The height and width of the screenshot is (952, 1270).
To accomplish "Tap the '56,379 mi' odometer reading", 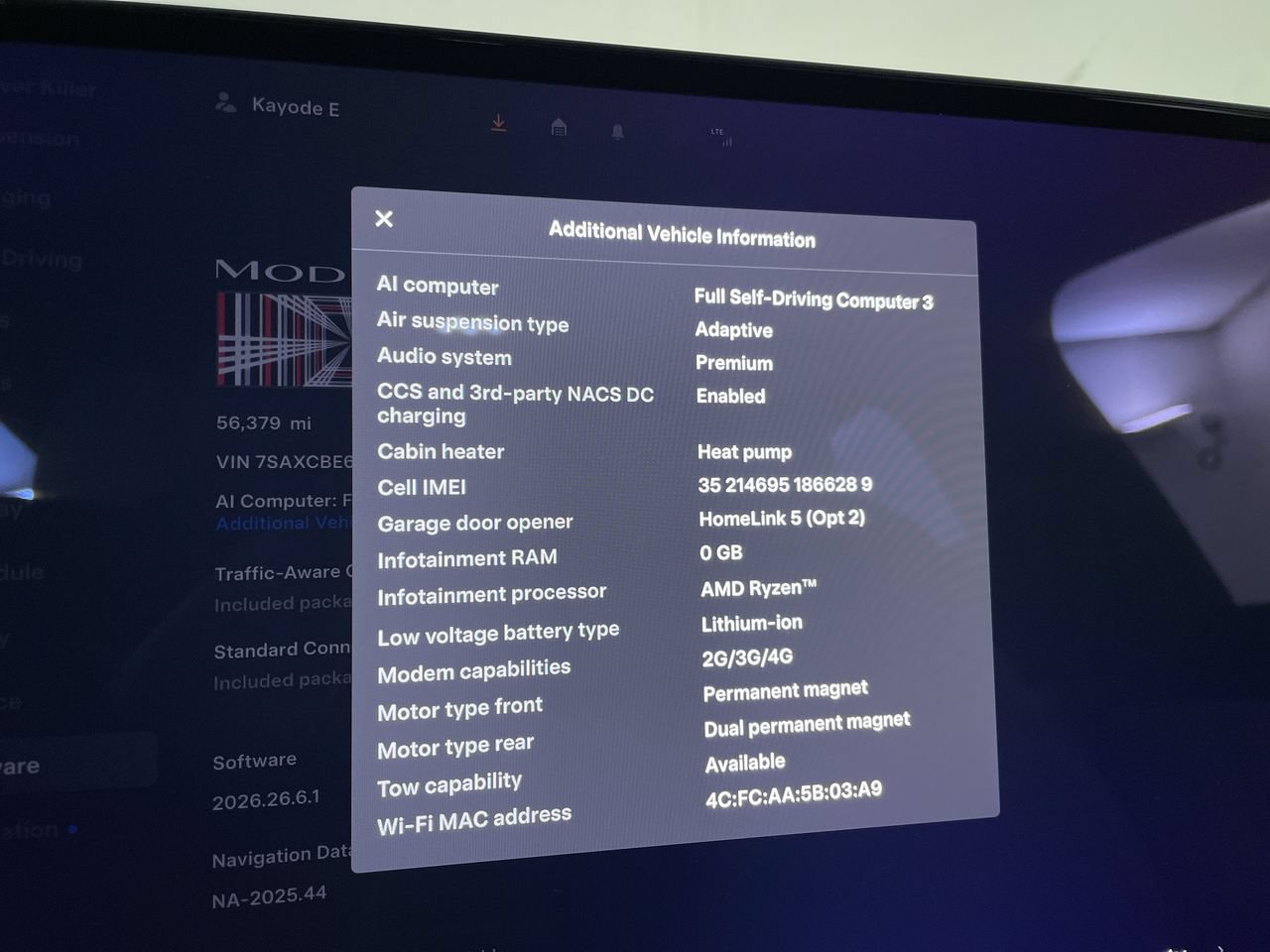I will point(264,422).
